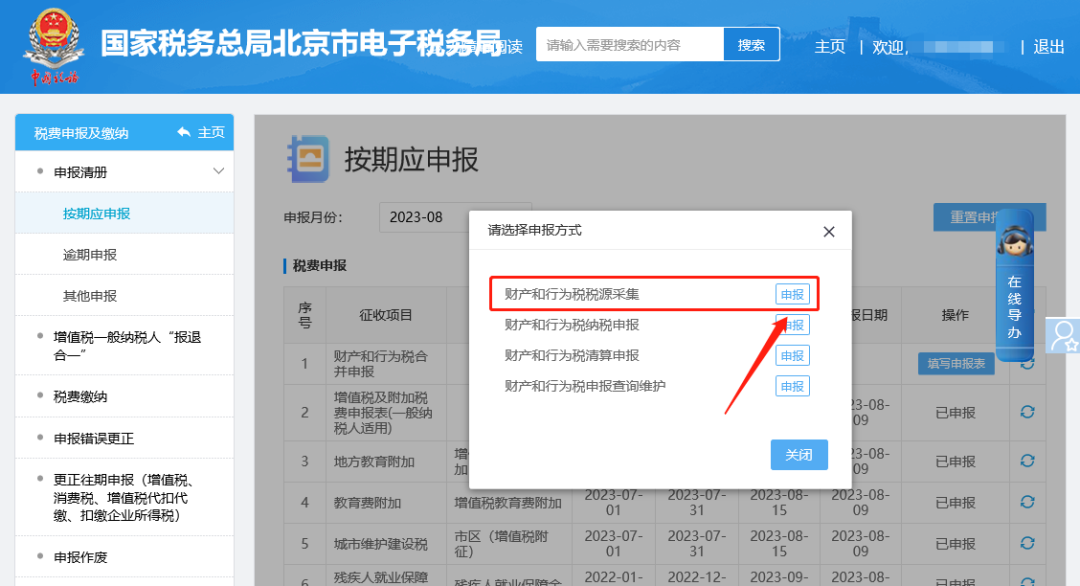
Task: Click 增值税教育费附加 cell in row 4
Action: (x=508, y=503)
